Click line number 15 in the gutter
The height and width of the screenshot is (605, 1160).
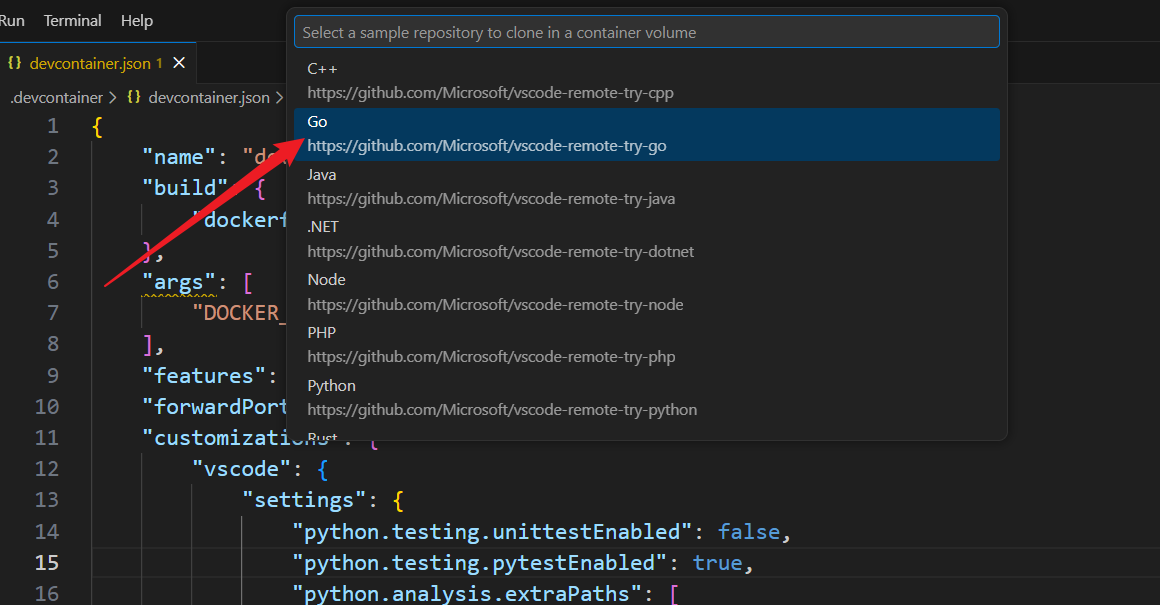(47, 563)
